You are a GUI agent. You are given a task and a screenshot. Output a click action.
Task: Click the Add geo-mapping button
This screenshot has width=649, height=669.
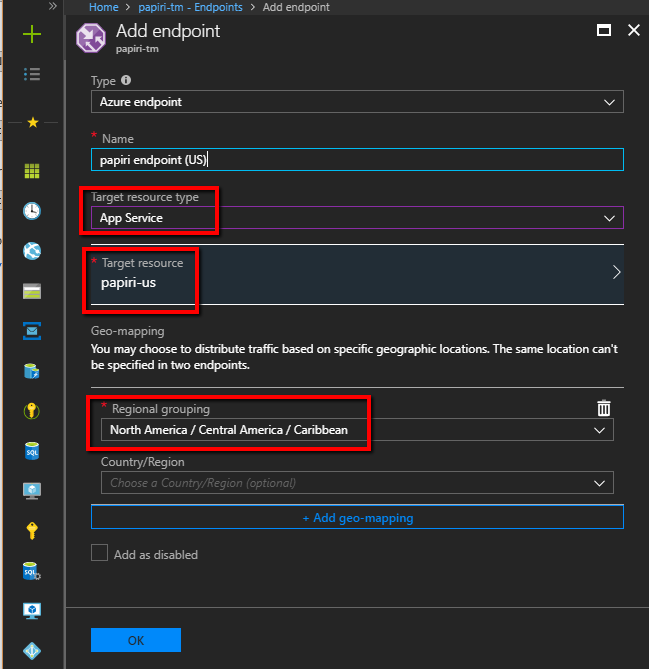coord(357,517)
